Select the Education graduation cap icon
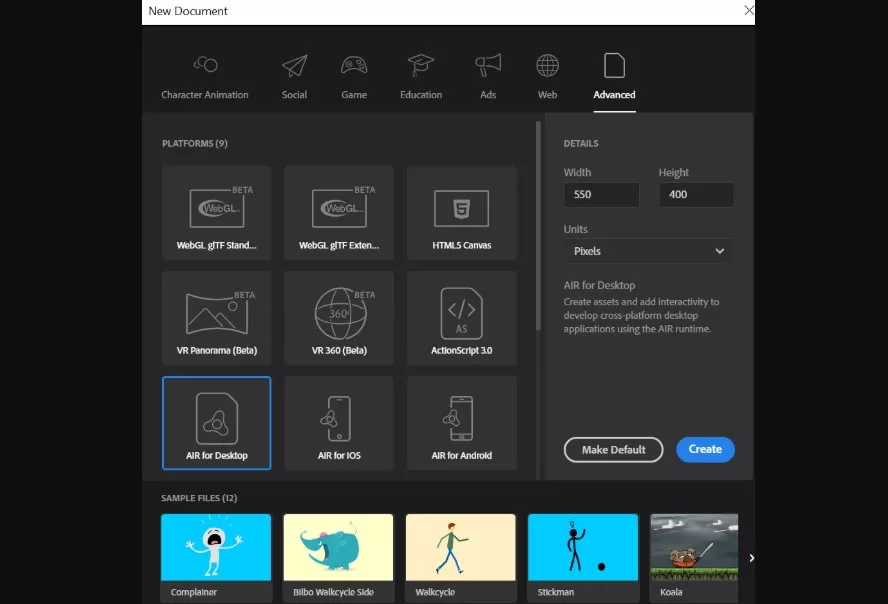 pyautogui.click(x=421, y=65)
